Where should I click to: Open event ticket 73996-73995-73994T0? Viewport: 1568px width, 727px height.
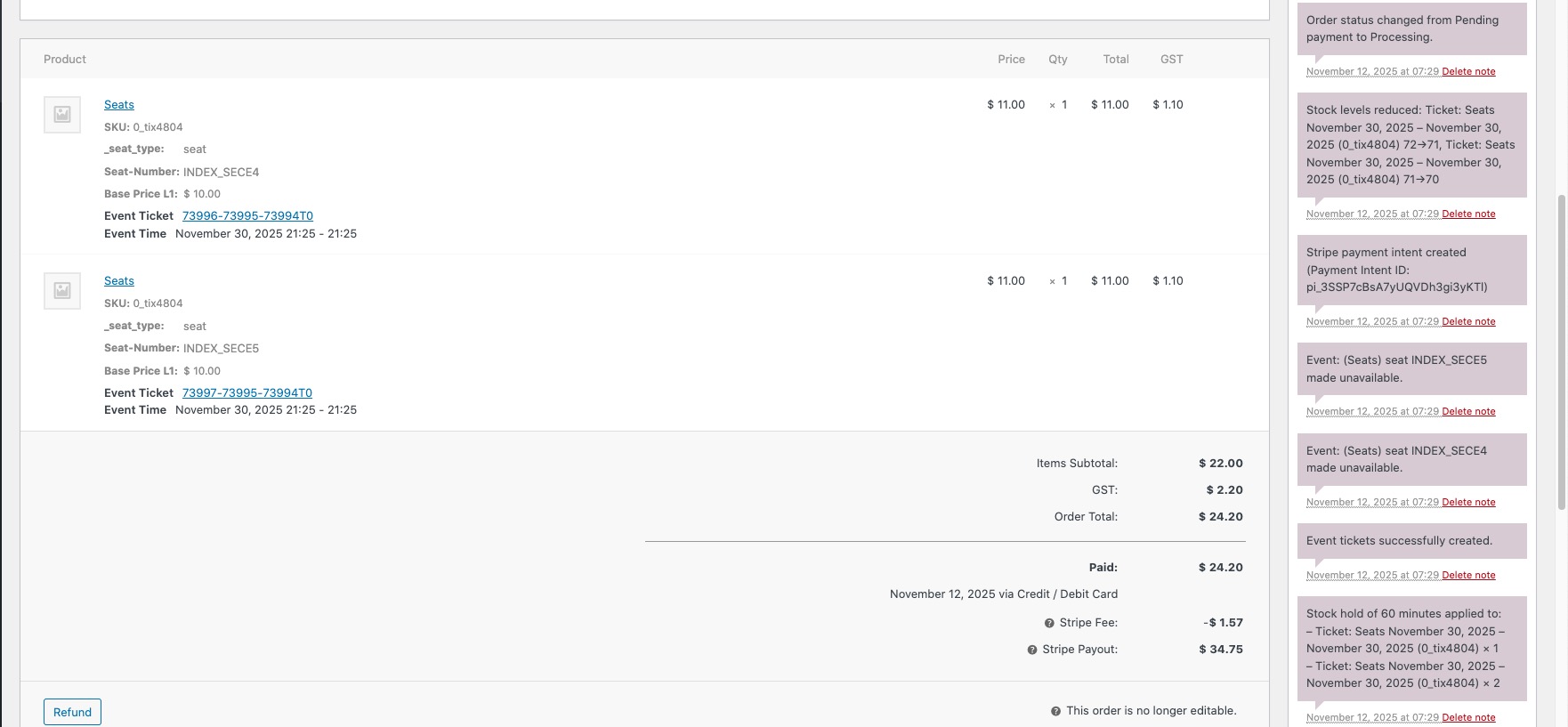tap(247, 216)
